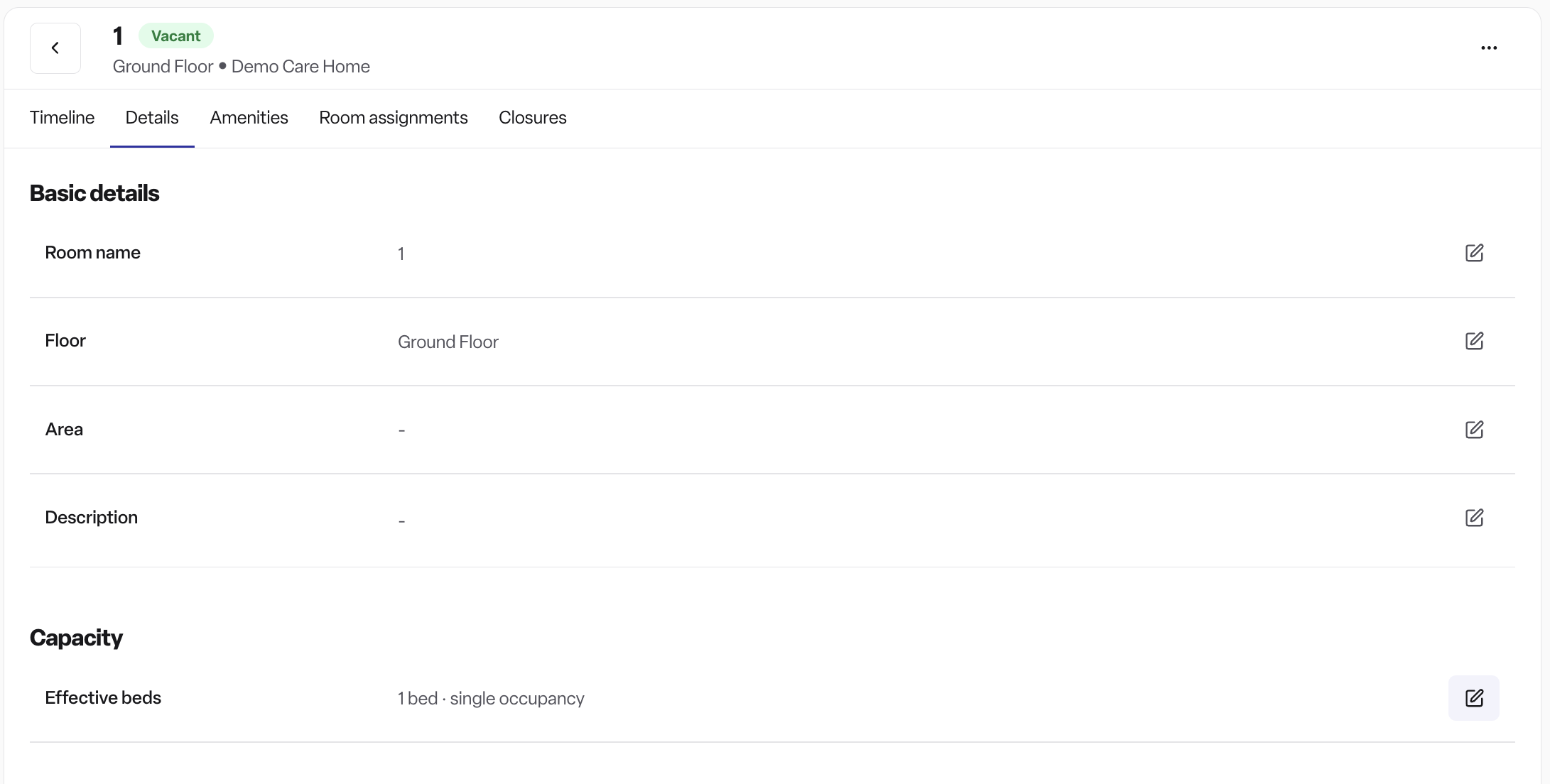Click the Vacant status badge
Image resolution: width=1550 pixels, height=784 pixels.
(175, 36)
